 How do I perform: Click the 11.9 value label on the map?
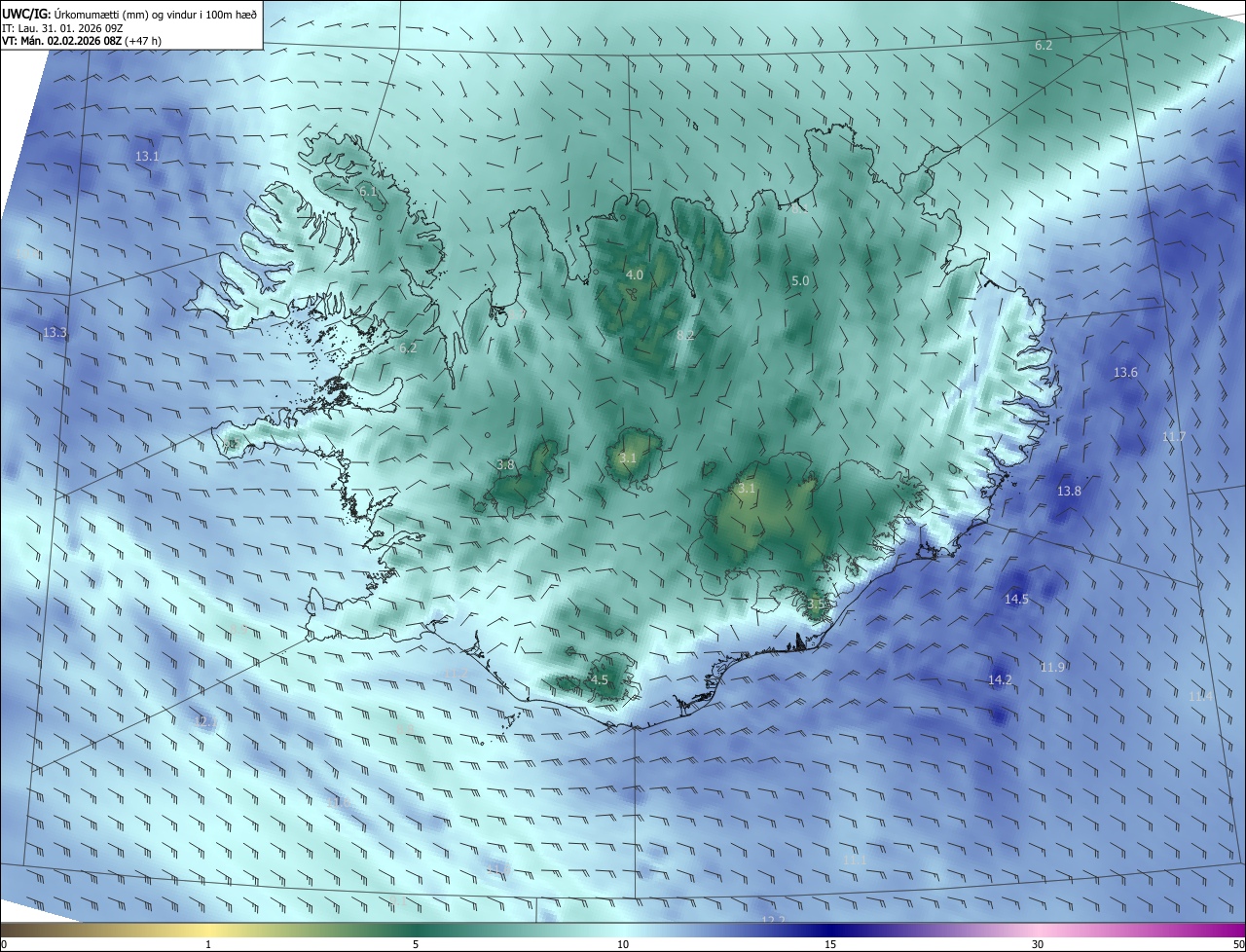[x=1052, y=668]
